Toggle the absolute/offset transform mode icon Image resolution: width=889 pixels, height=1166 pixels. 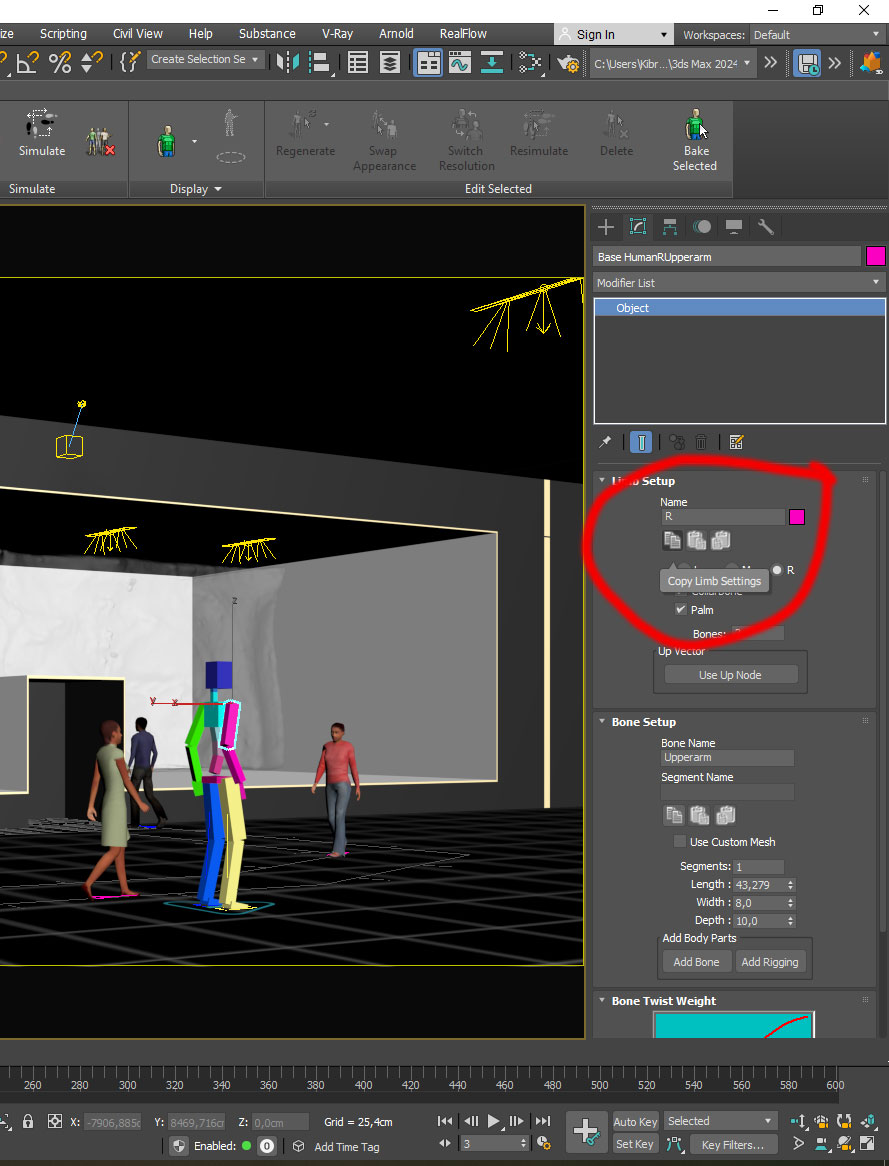click(54, 1121)
